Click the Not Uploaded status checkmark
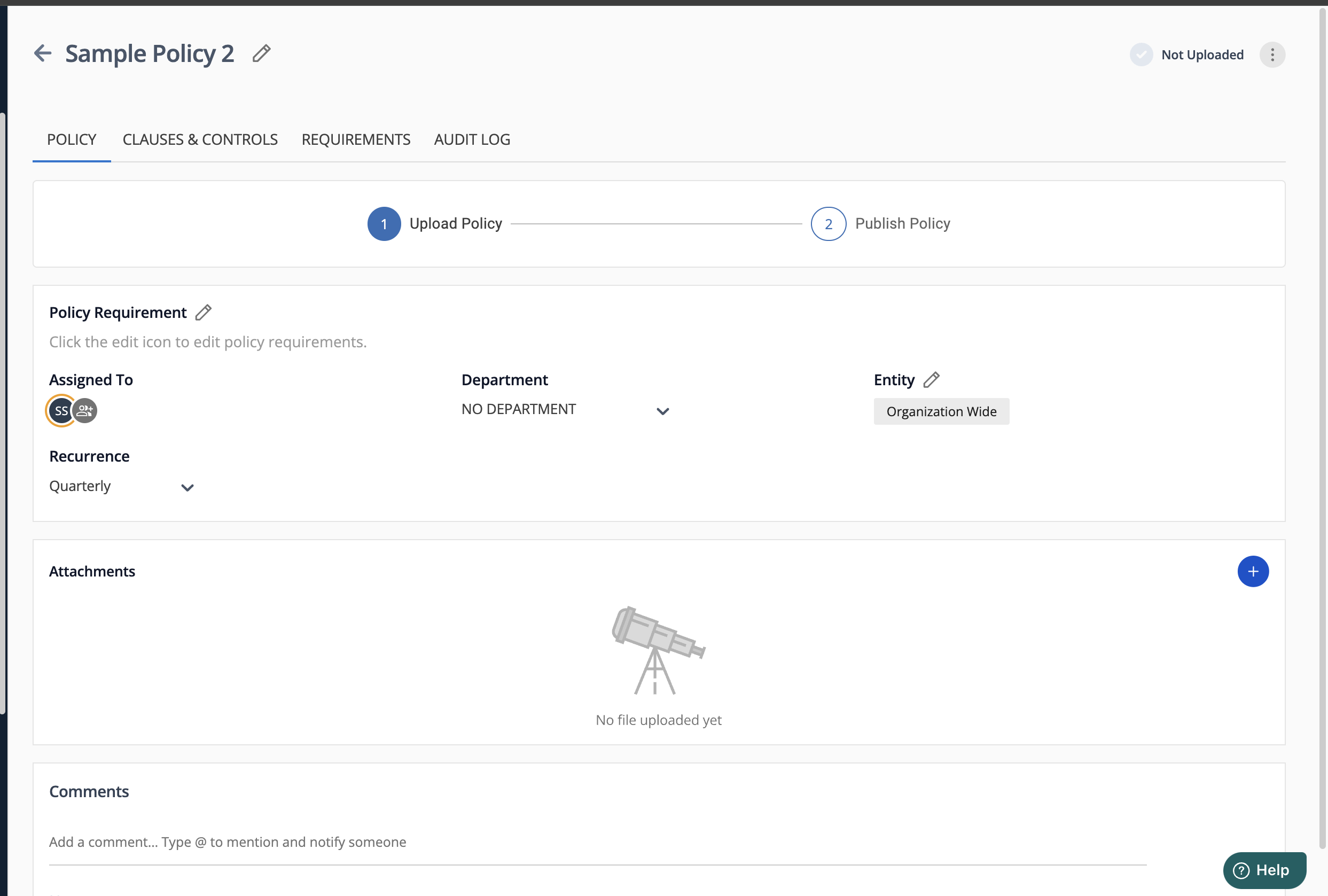The image size is (1328, 896). 1140,55
